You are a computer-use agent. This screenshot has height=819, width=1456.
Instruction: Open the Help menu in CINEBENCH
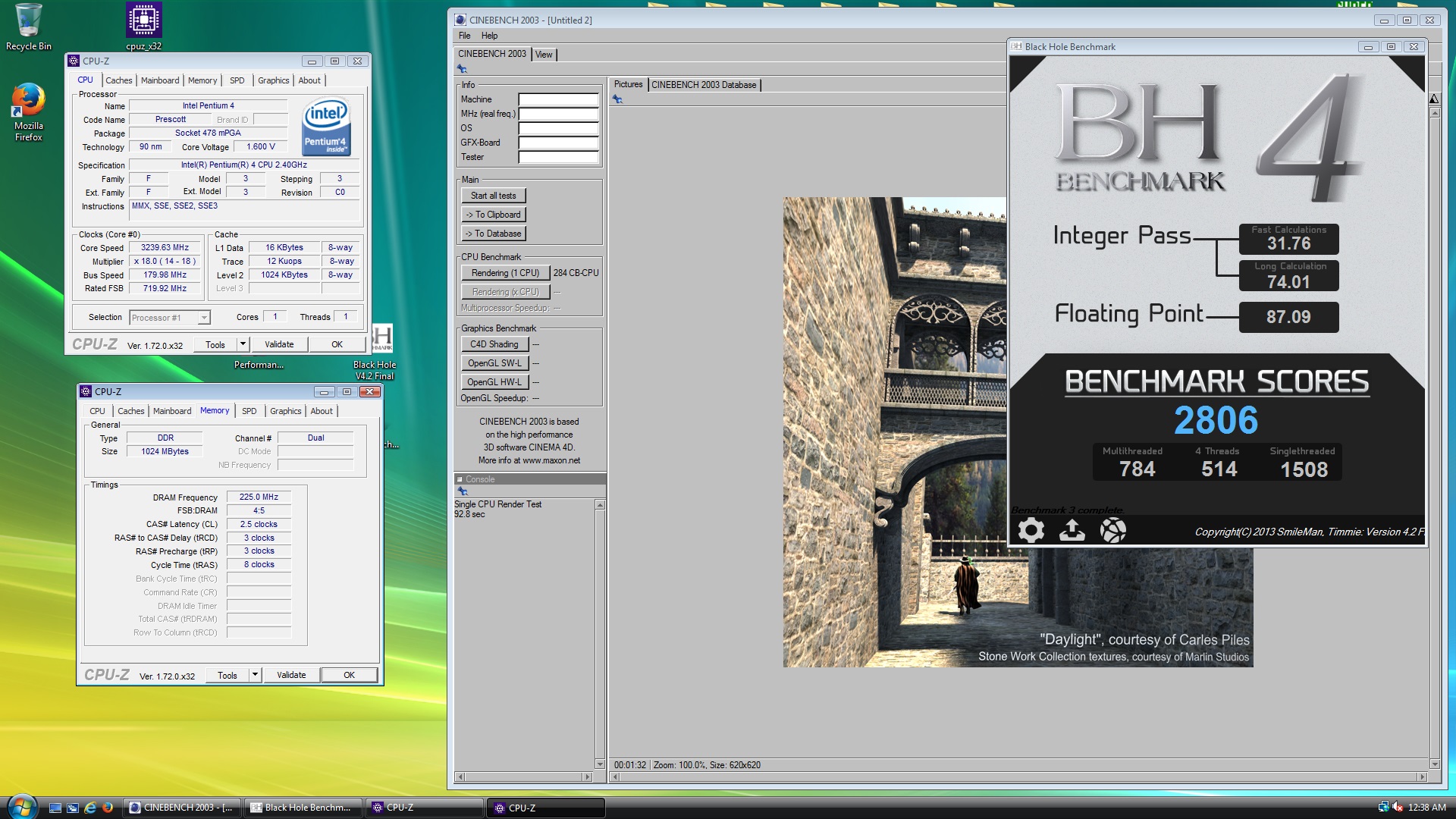click(490, 36)
